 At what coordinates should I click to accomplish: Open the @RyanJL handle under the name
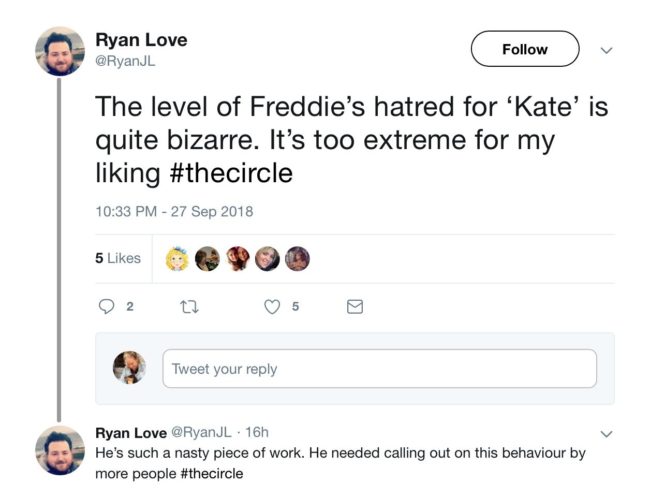click(125, 62)
